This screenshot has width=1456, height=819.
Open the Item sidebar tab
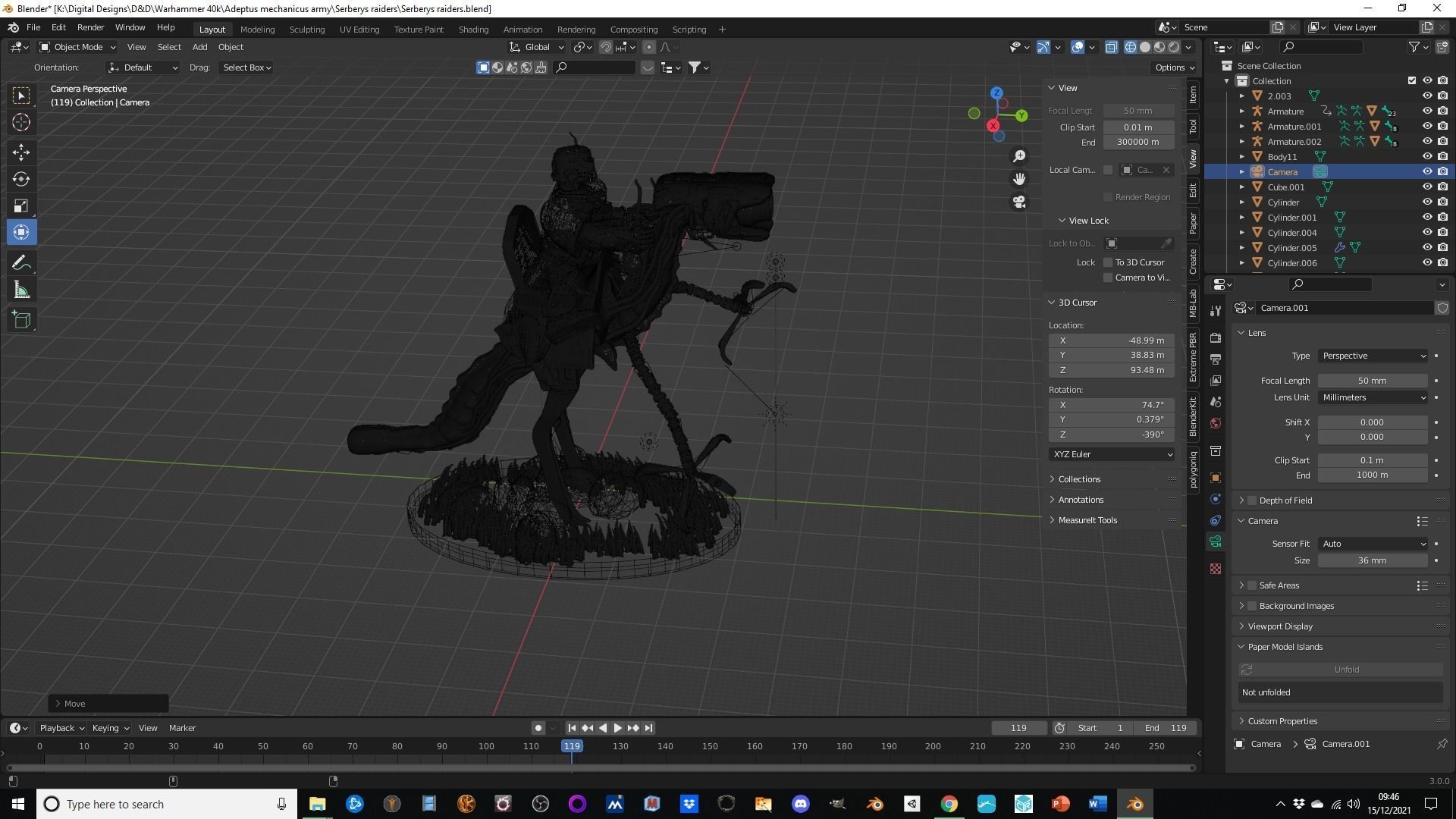[x=1193, y=94]
